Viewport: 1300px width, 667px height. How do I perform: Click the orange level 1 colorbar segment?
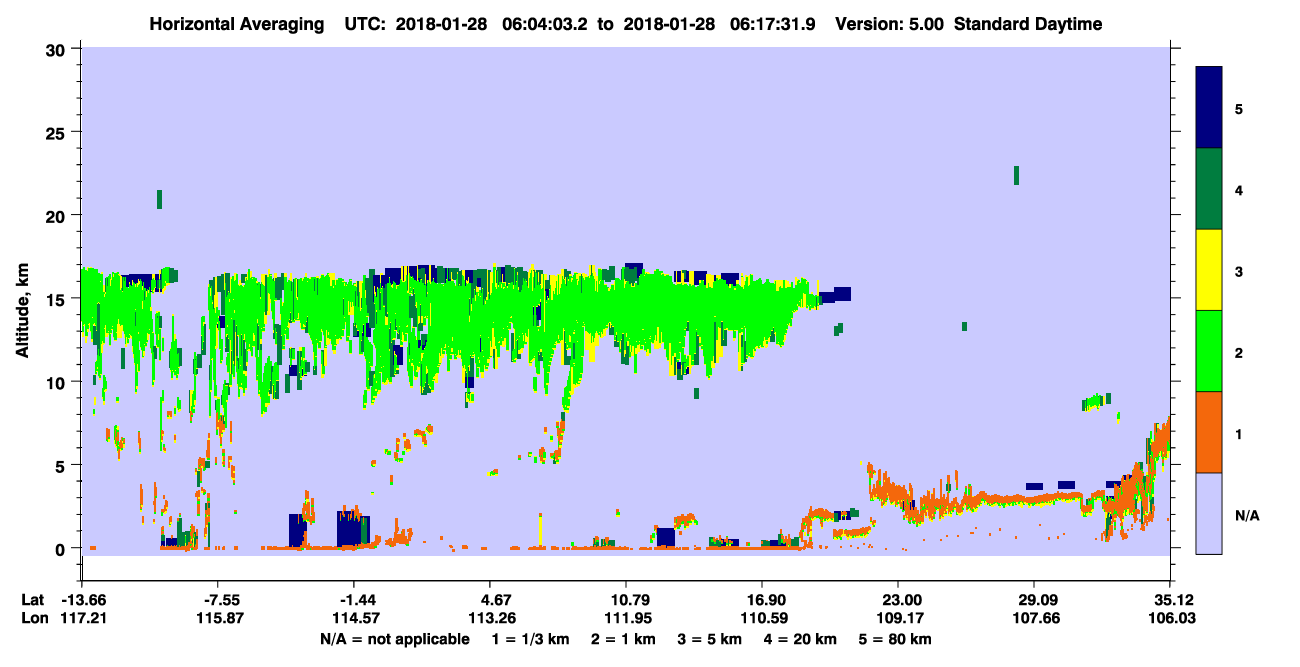click(x=1209, y=432)
